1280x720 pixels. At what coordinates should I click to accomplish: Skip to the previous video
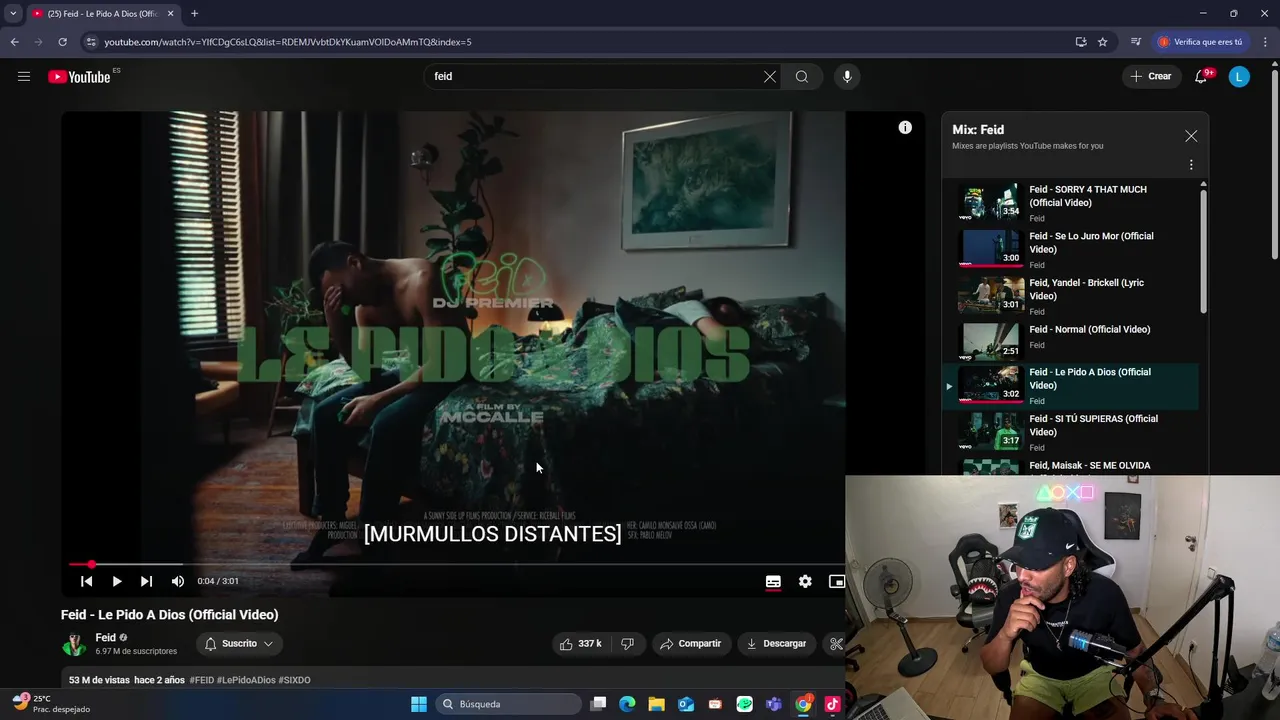pos(87,581)
